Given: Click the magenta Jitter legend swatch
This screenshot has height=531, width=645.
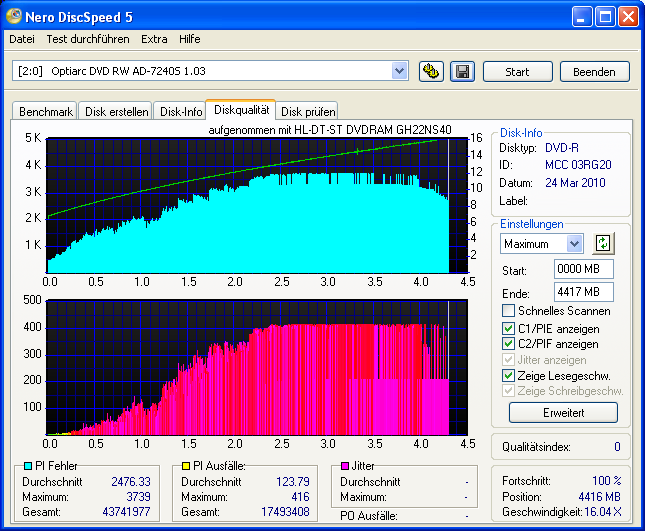Looking at the screenshot, I should coord(345,466).
